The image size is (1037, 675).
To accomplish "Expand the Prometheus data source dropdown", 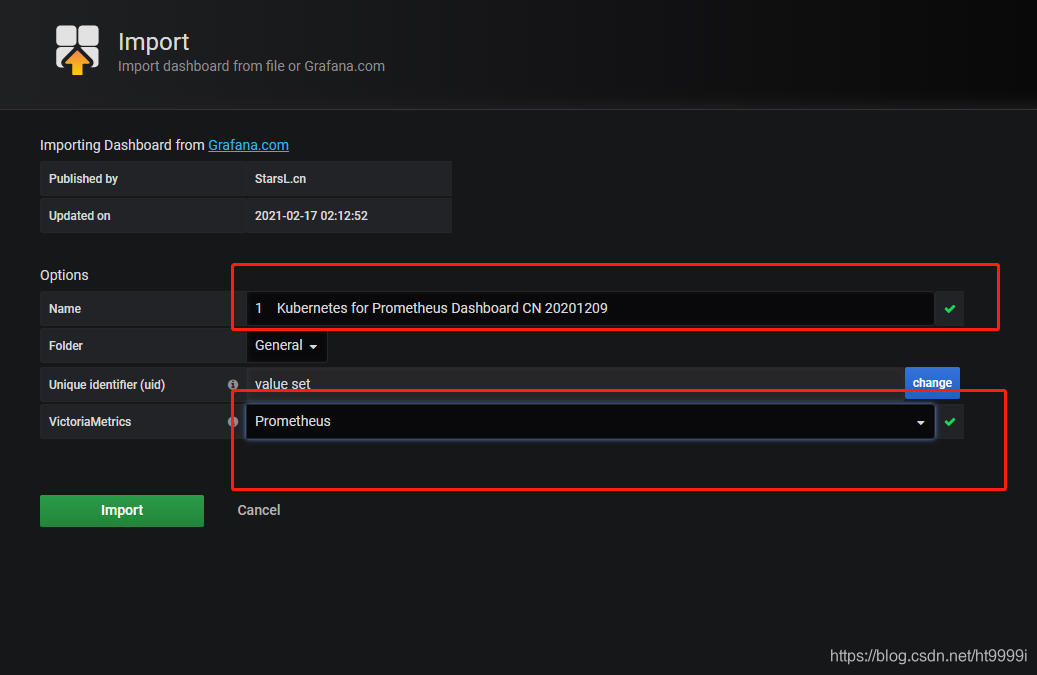I will pyautogui.click(x=590, y=422).
